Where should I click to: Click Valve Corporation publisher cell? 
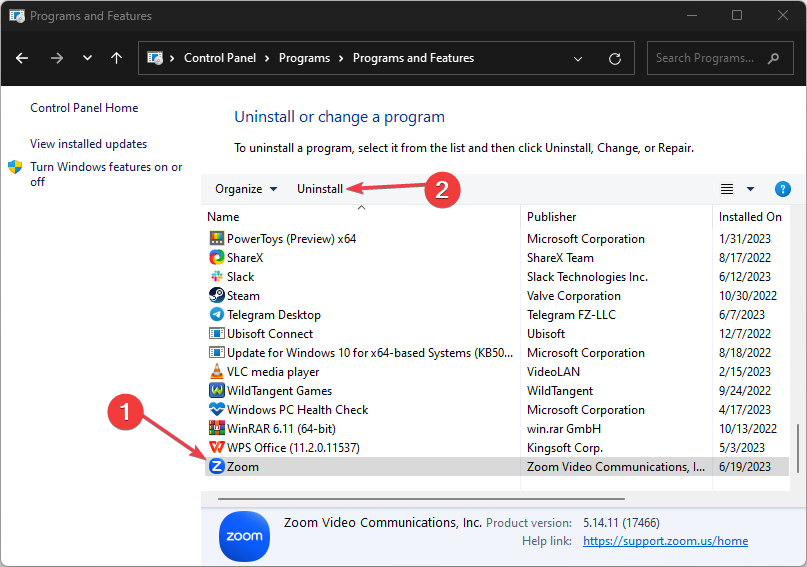click(573, 296)
